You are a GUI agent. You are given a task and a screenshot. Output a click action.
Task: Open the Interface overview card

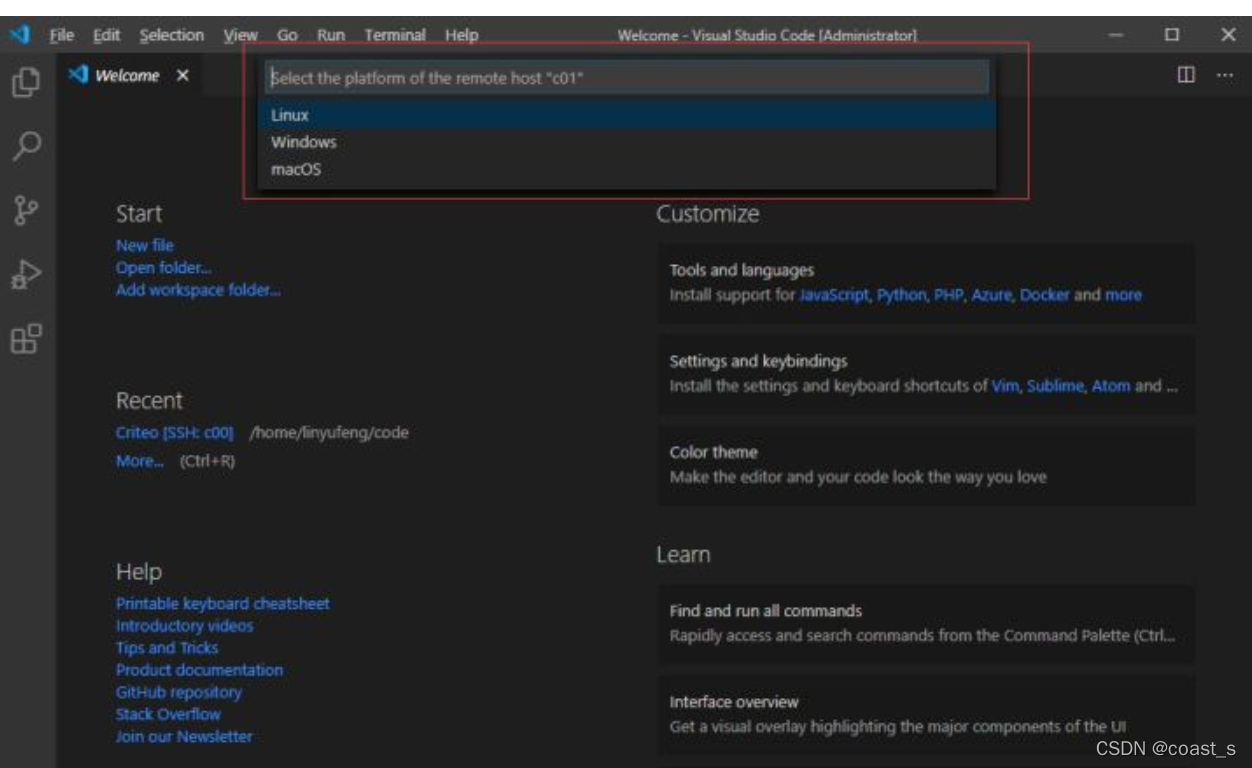coord(926,714)
